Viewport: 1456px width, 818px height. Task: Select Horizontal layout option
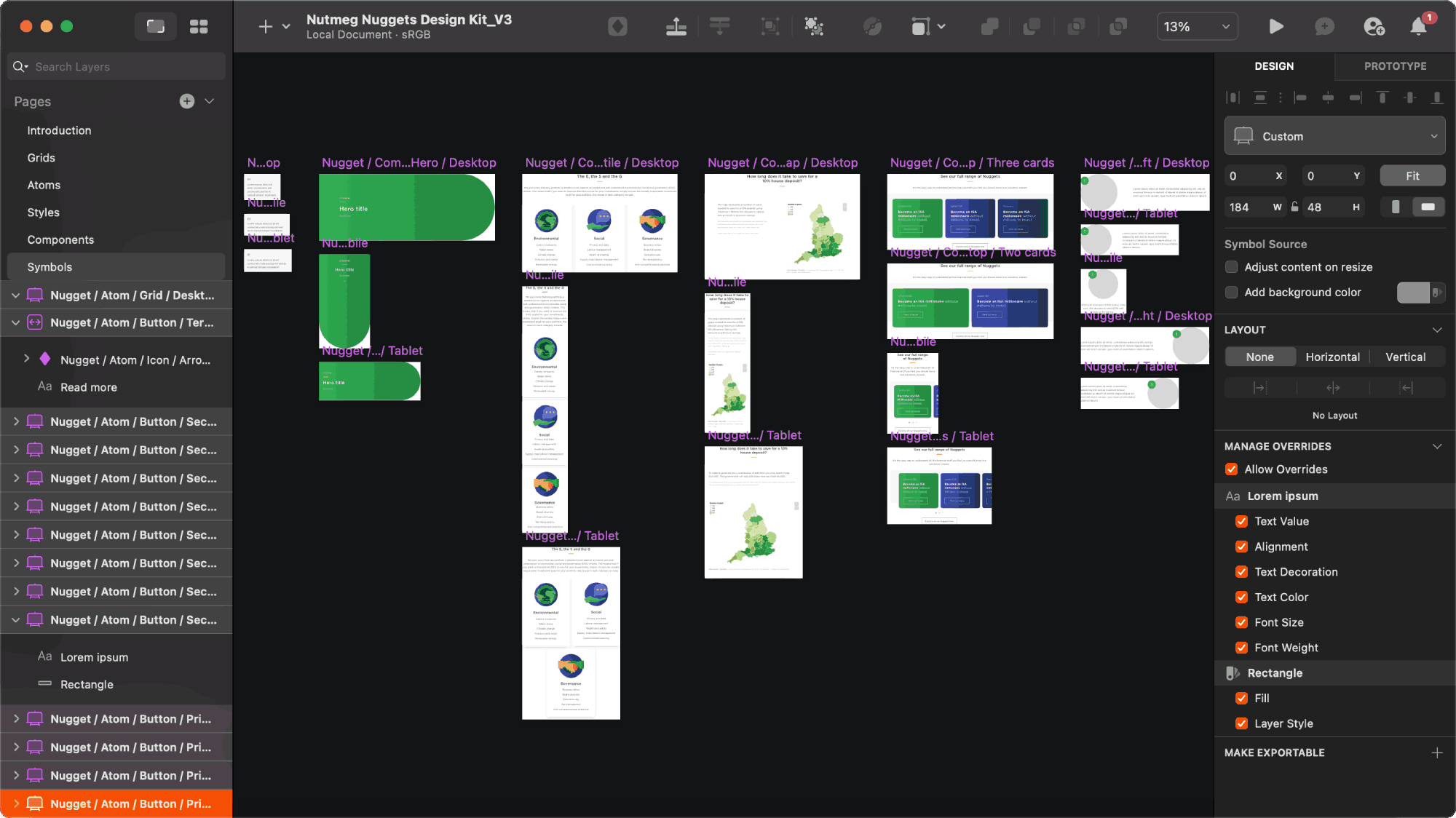point(1332,357)
